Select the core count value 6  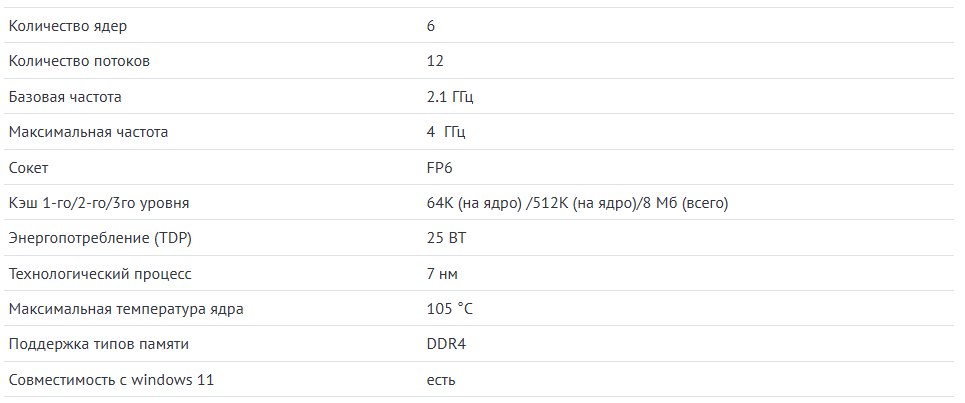[x=431, y=26]
